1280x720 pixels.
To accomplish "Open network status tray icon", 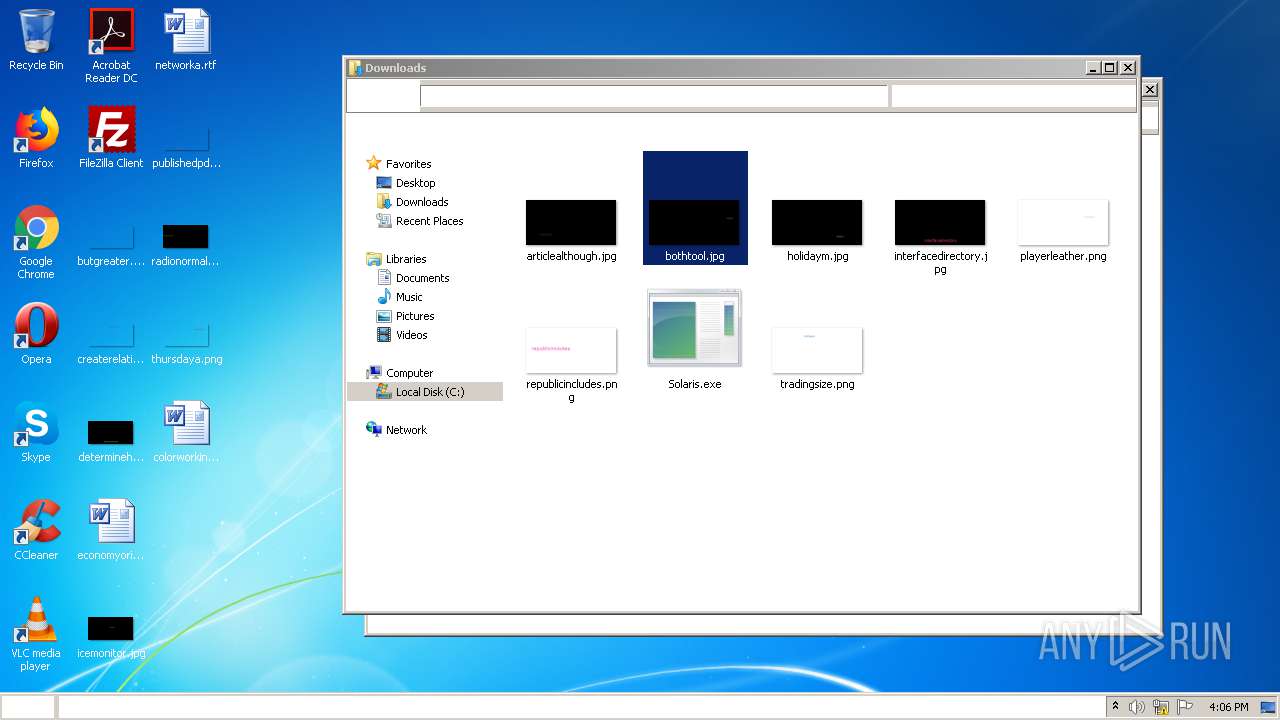I will (1161, 707).
